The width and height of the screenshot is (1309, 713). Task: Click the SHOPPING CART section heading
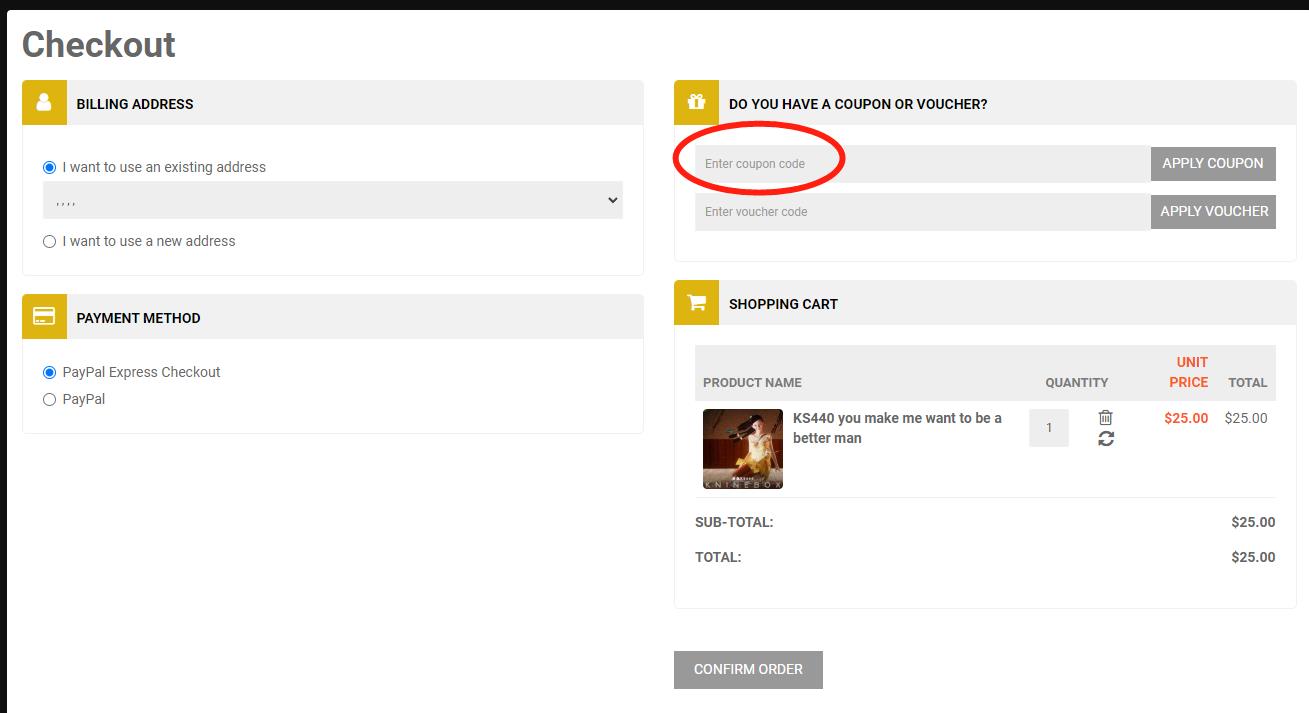click(x=783, y=304)
